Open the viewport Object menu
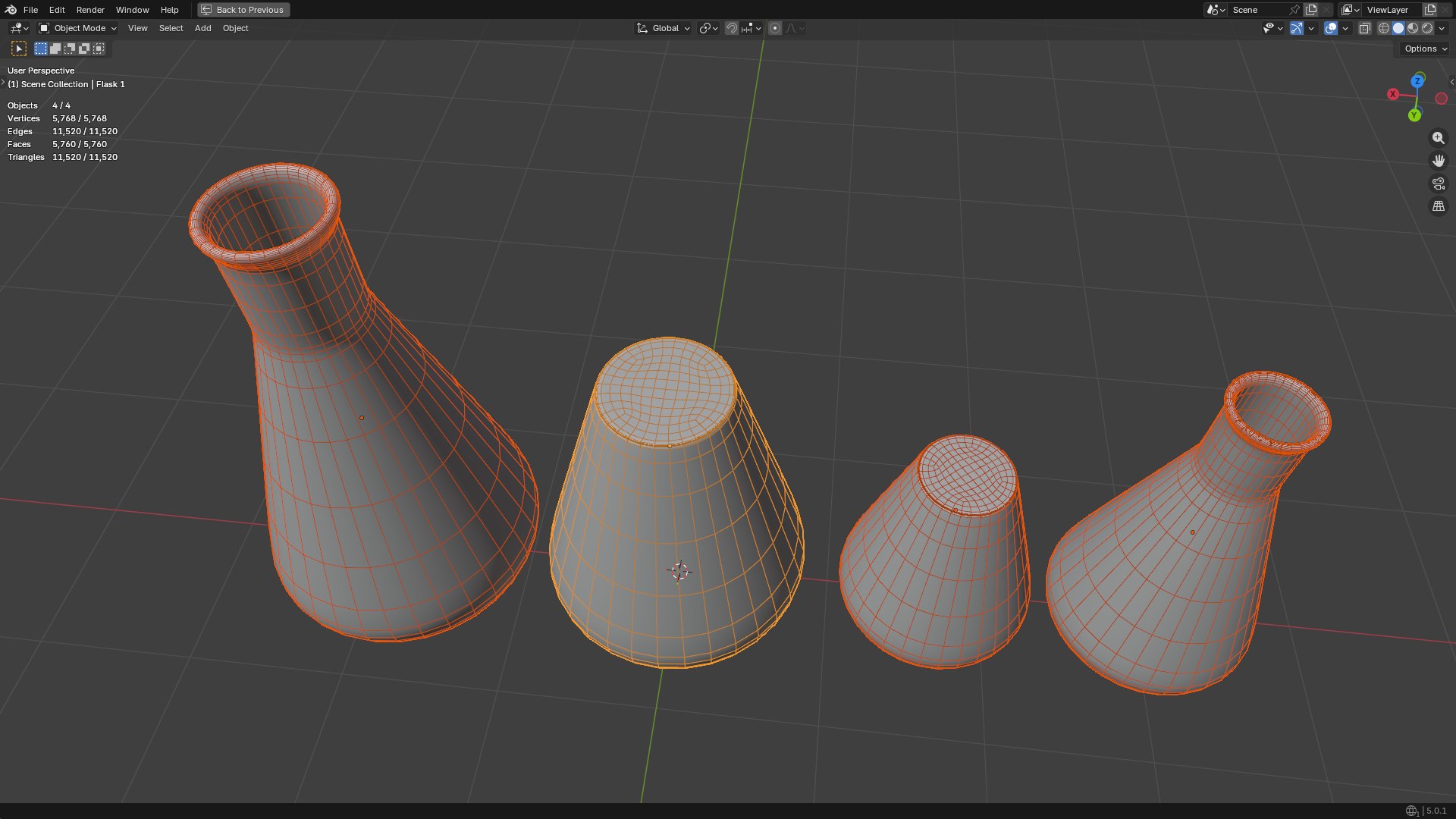 (x=235, y=28)
